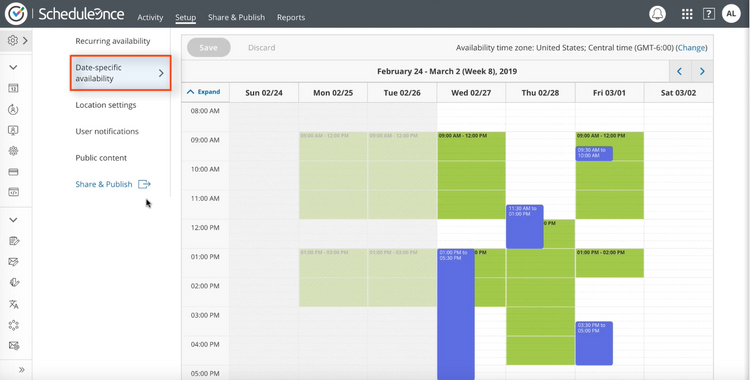Click the Expand toggle above time column
Screen dimensions: 750x380
click(204, 92)
